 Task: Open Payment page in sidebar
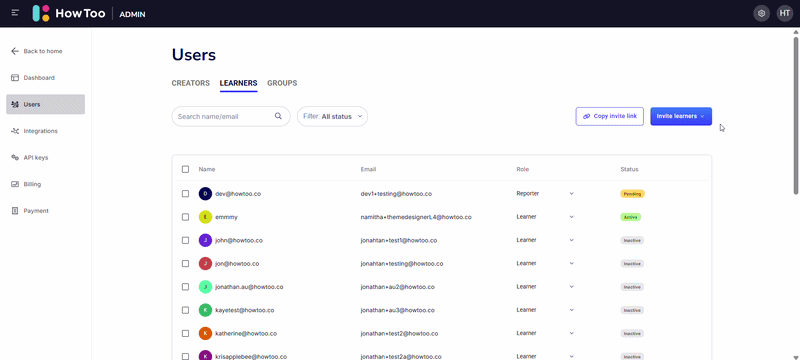click(45, 211)
